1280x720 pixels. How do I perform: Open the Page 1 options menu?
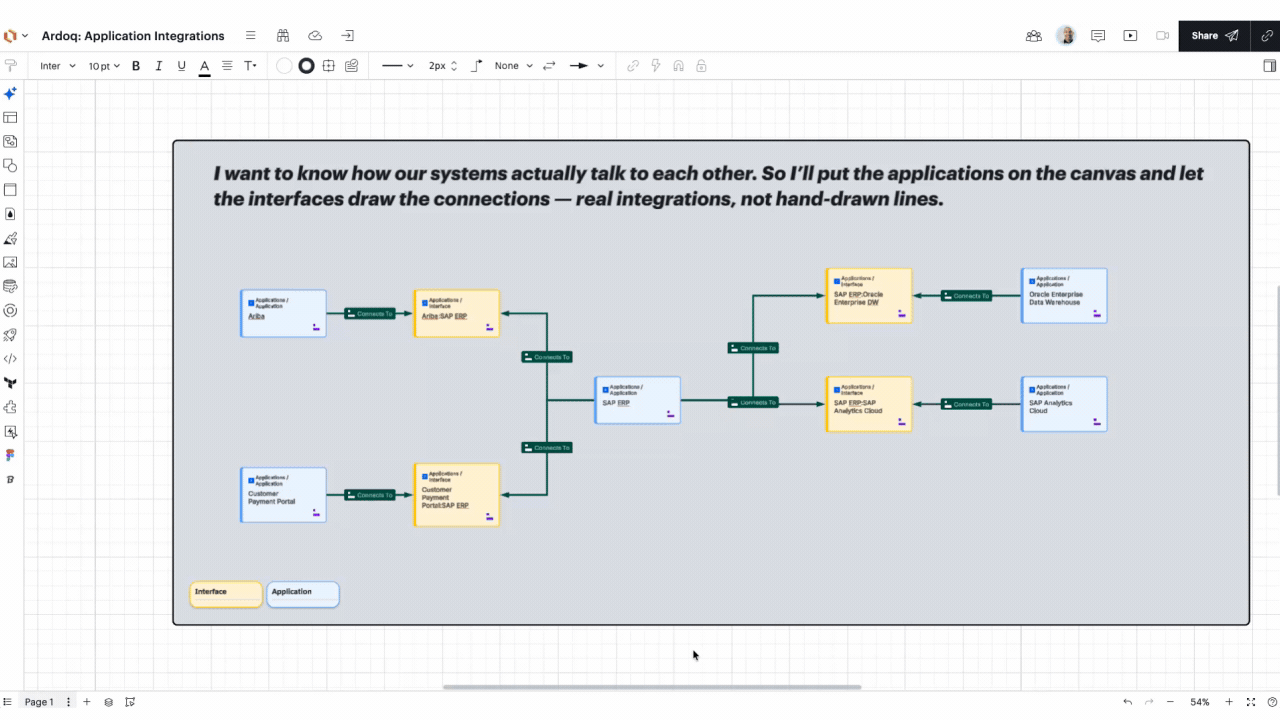click(x=69, y=702)
